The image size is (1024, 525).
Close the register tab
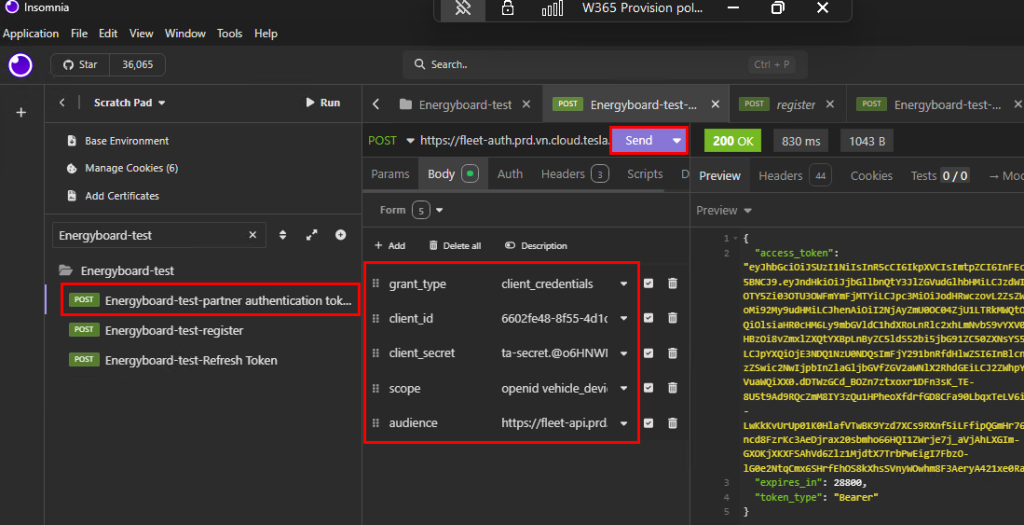(x=830, y=104)
